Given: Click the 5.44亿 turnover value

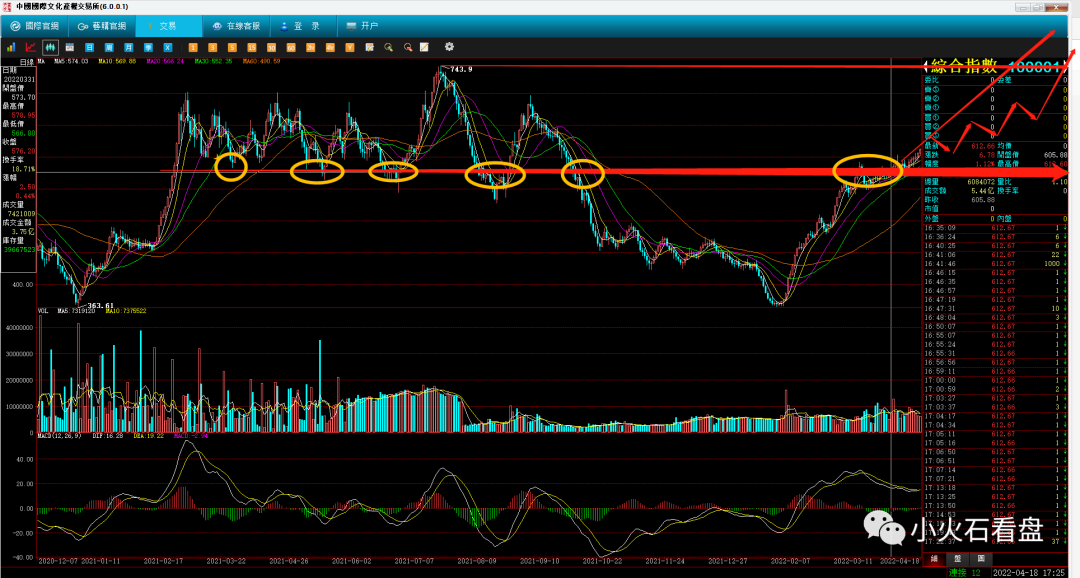Looking at the screenshot, I should click(x=982, y=191).
